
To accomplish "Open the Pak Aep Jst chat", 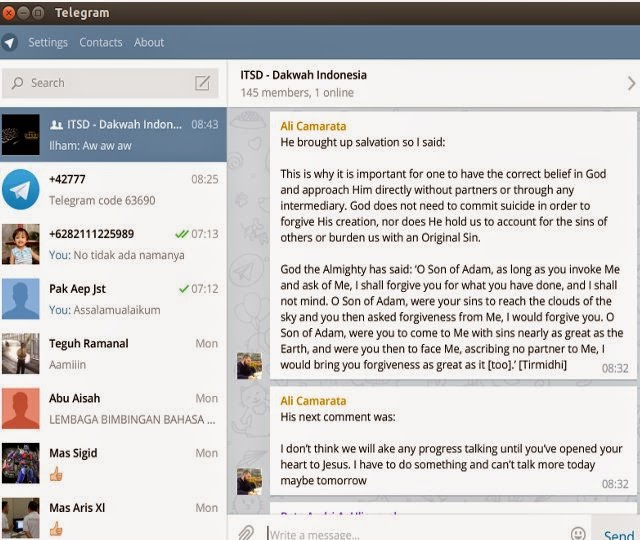I will [113, 299].
